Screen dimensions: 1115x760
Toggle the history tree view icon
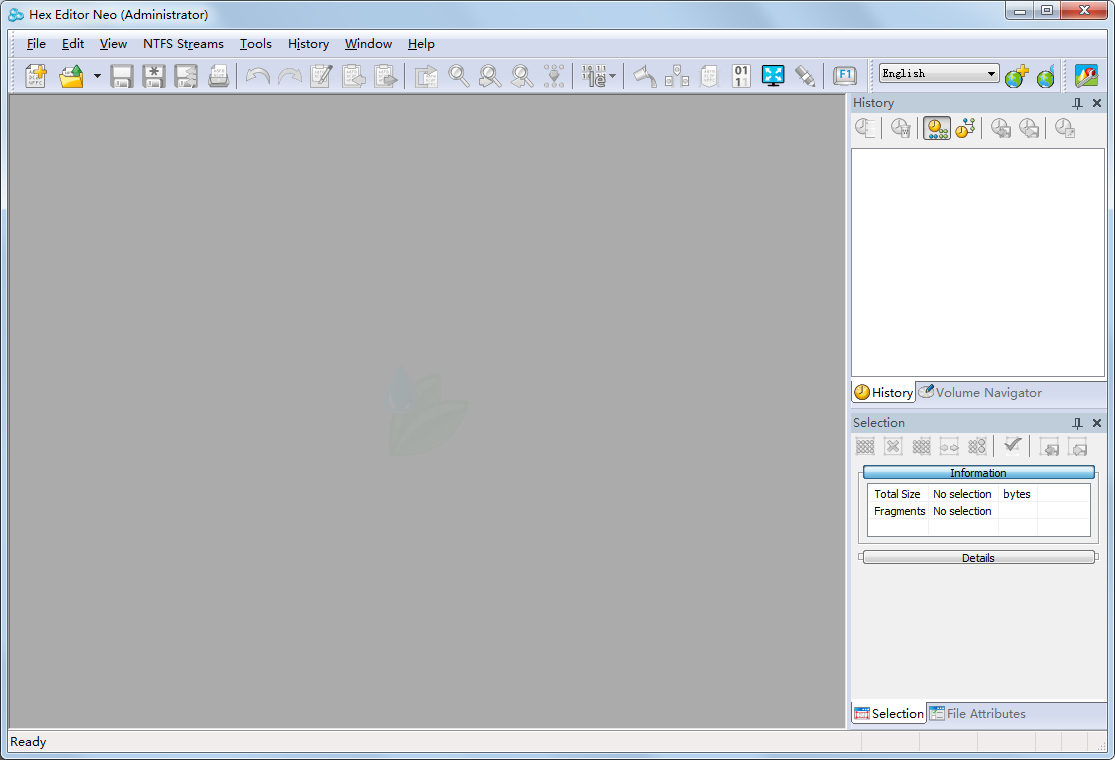(x=965, y=128)
